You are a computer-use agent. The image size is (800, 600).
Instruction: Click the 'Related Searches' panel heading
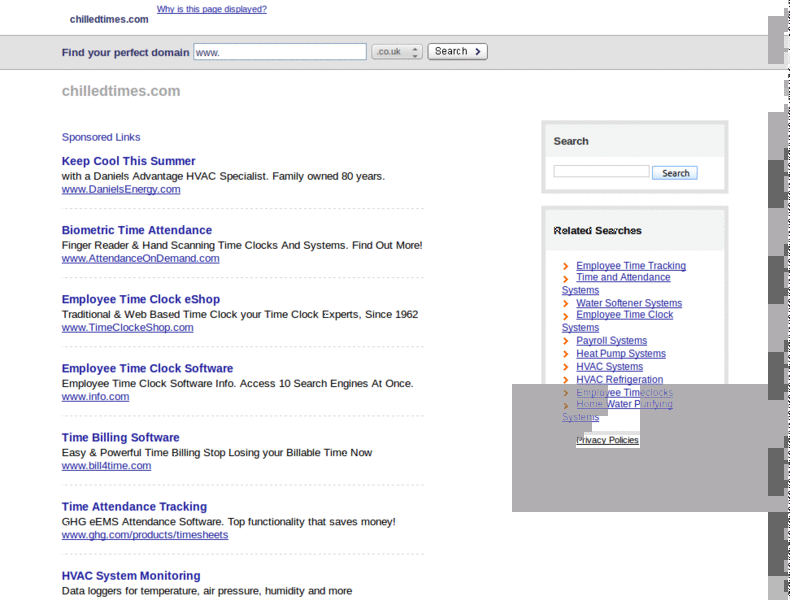pyautogui.click(x=597, y=231)
